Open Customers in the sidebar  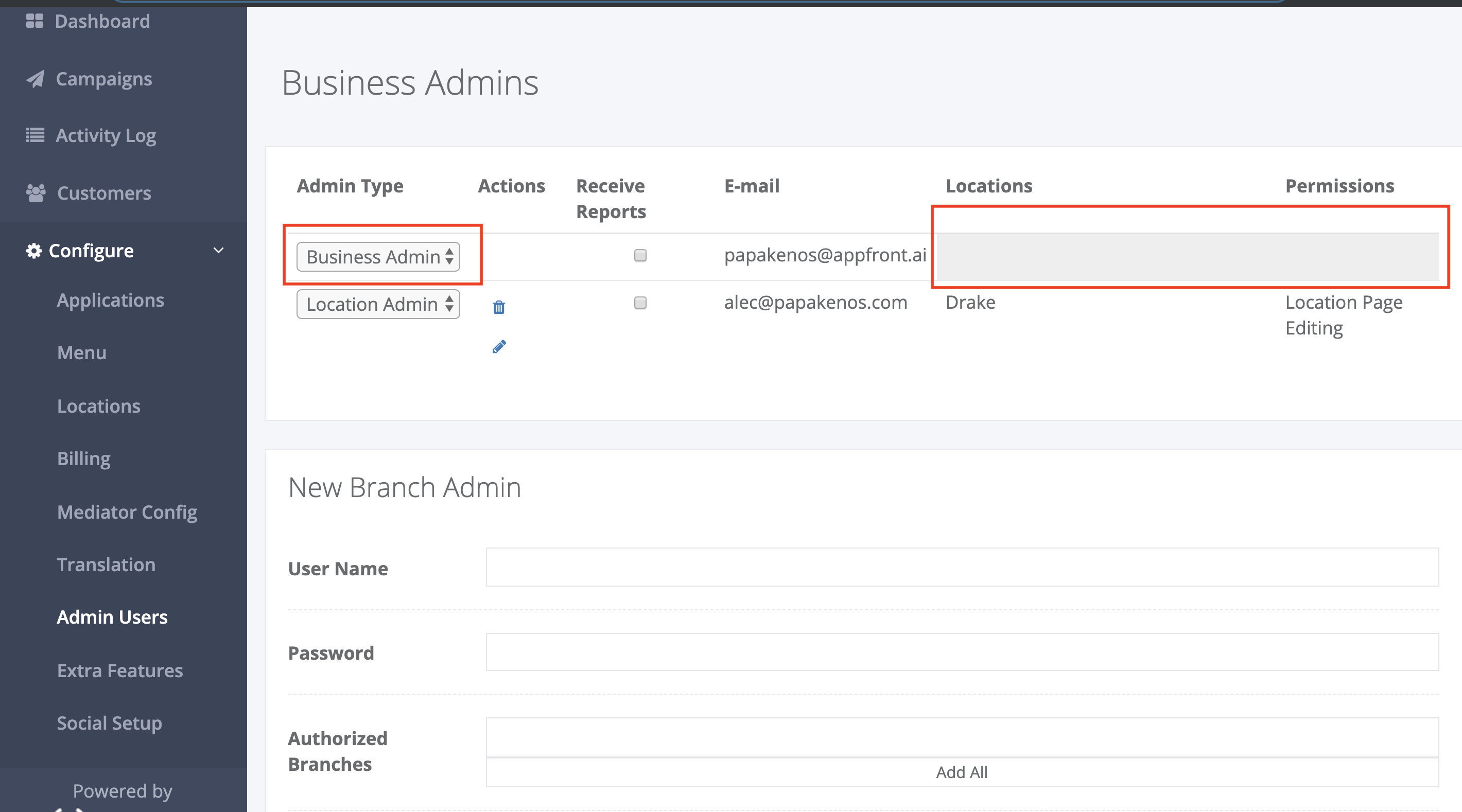[x=105, y=193]
